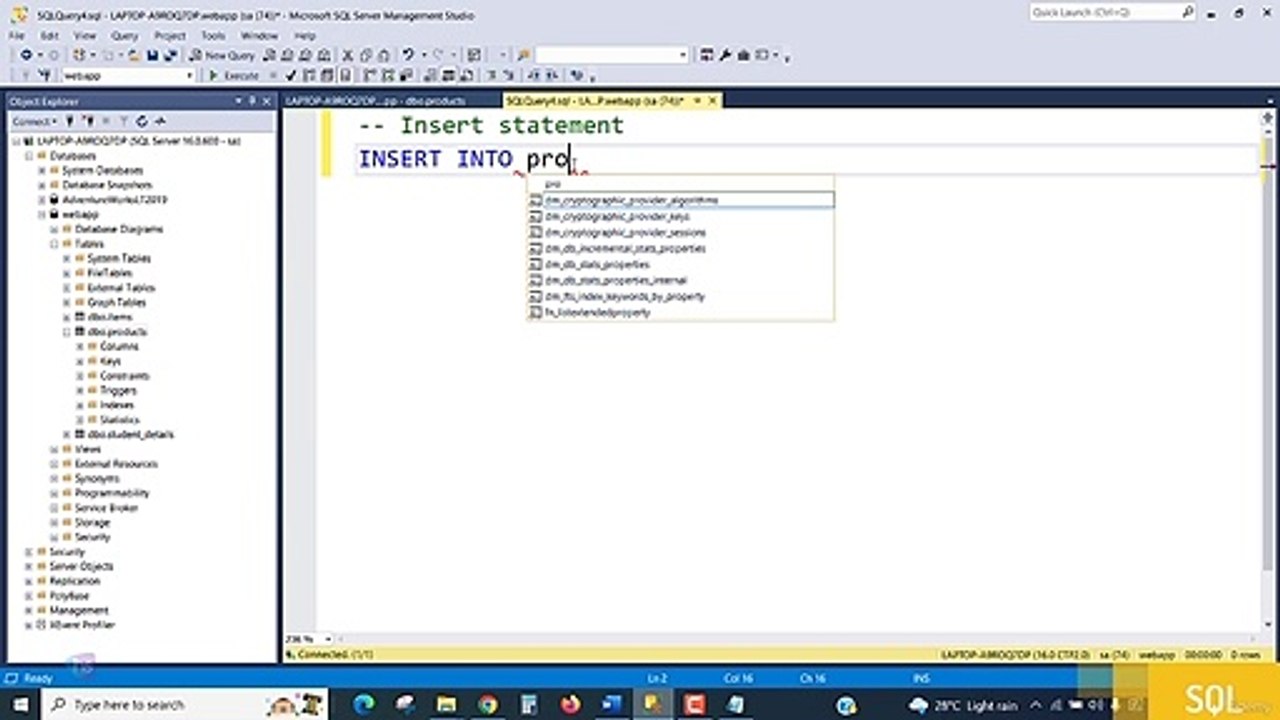Click the Activity monitor icon in Object Explorer toolbar
1280x720 pixels.
click(x=158, y=121)
